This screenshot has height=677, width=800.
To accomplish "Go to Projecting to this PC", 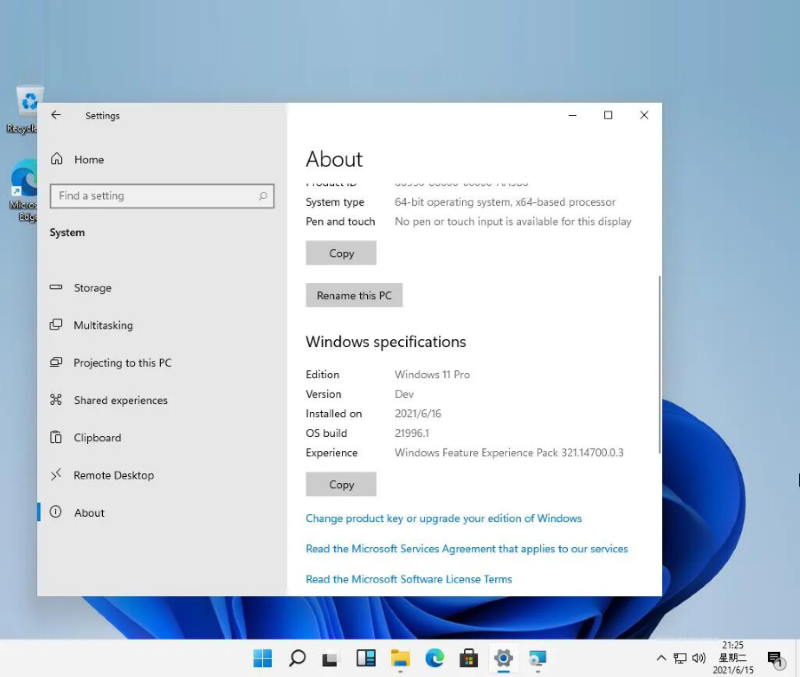I will click(x=122, y=363).
